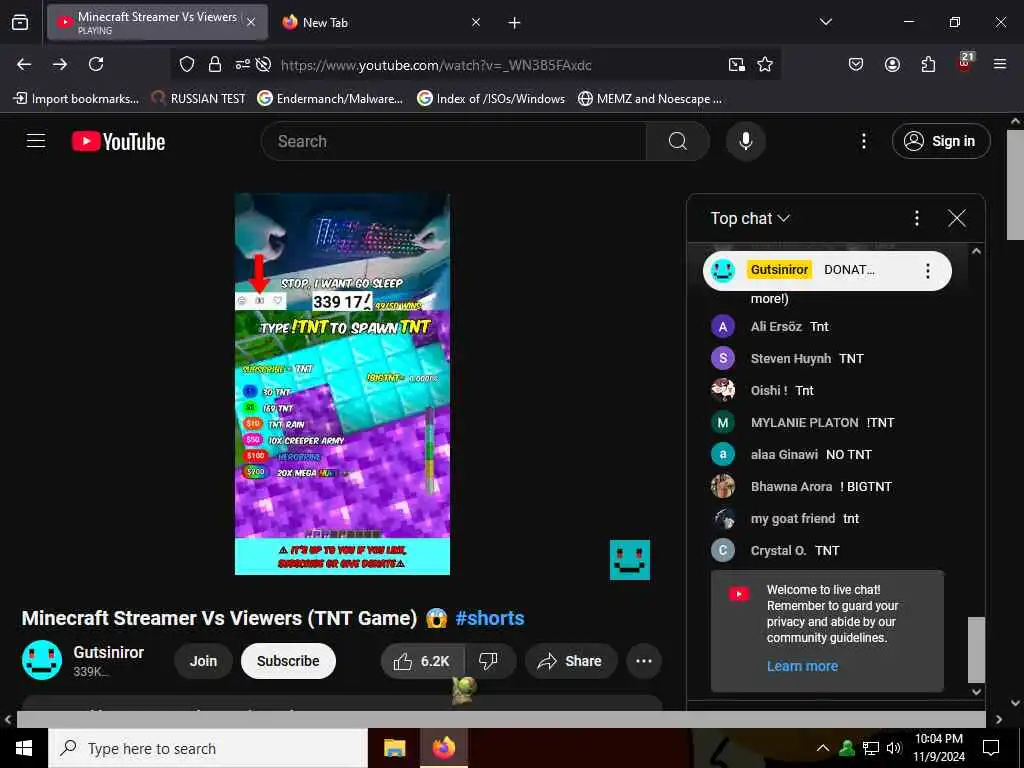Click the Gutsiniror channel avatar
This screenshot has width=1024, height=768.
coord(42,660)
